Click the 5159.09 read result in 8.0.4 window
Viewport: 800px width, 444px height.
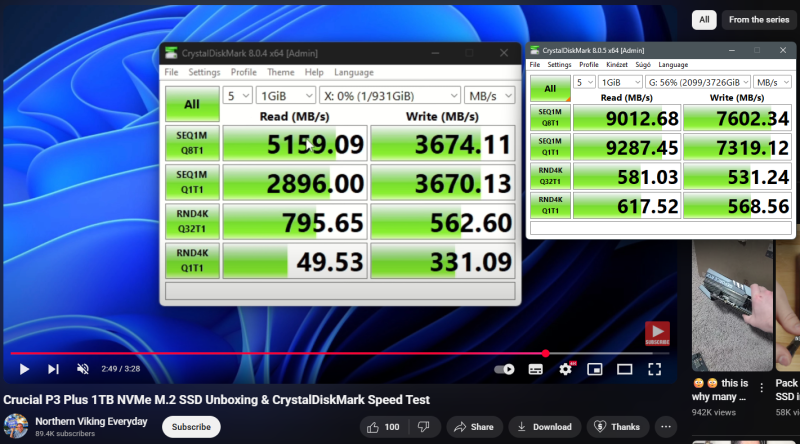tap(295, 143)
